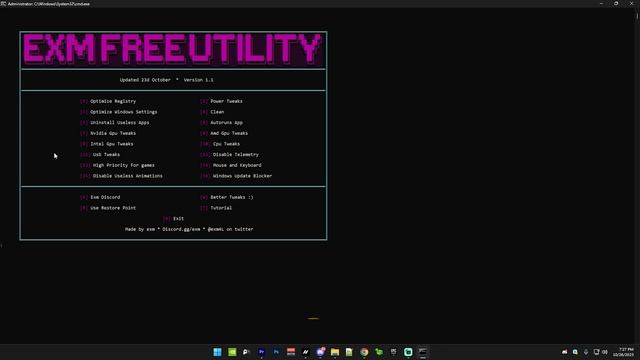Click the 'Made by exm' credits line
Screen dimensions: 640x360
coord(189,229)
